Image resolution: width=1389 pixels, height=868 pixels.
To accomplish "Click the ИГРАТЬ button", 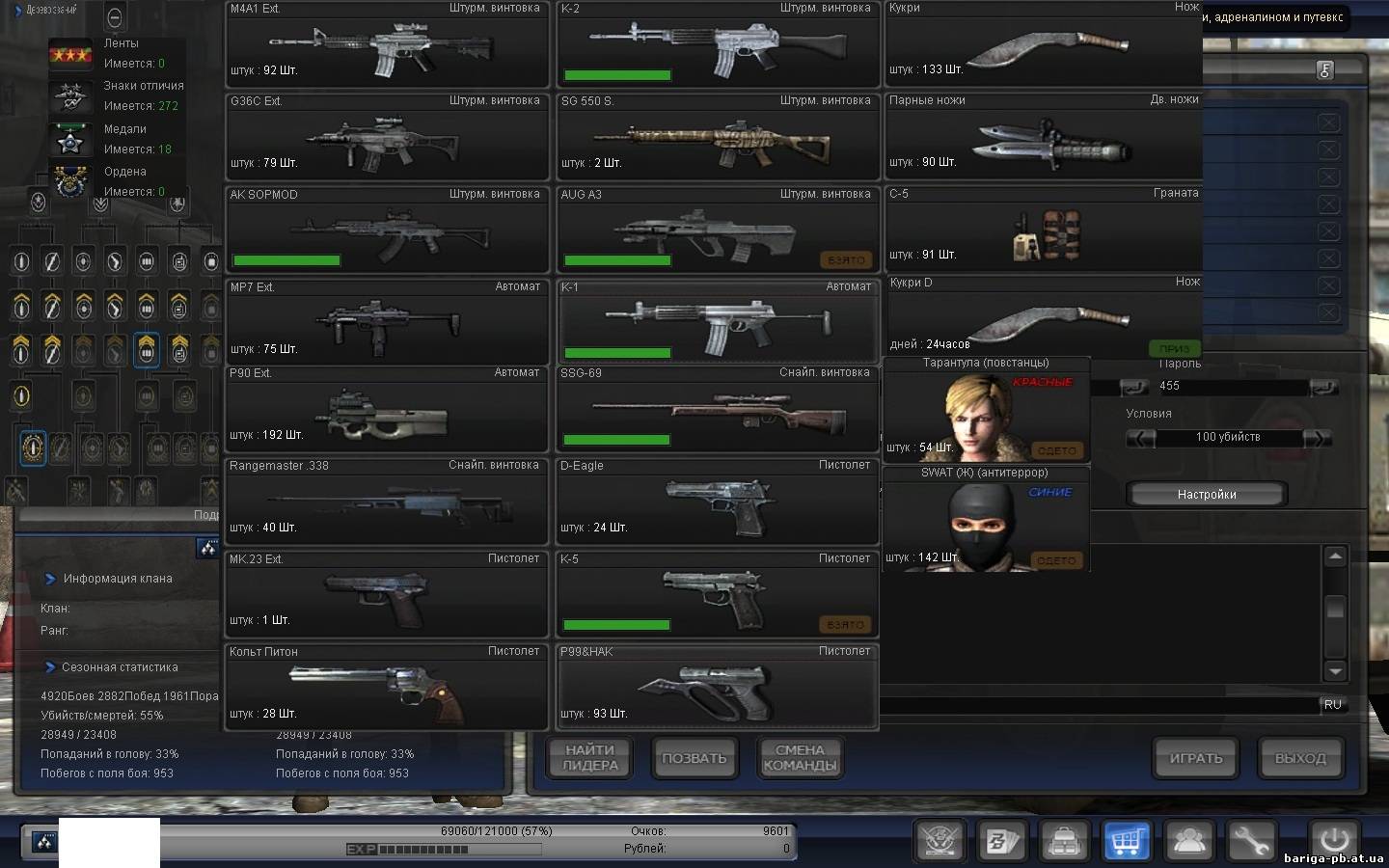I will [1196, 759].
